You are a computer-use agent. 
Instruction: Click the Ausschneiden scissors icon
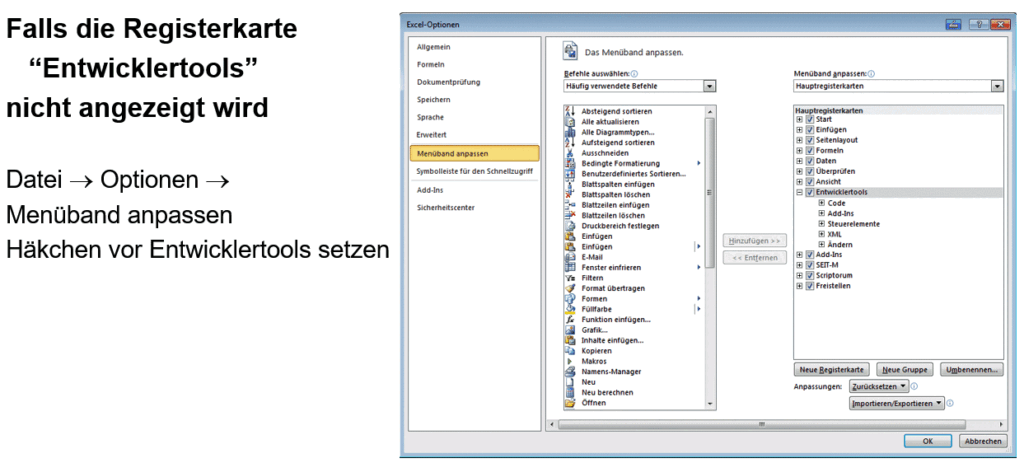[x=569, y=153]
